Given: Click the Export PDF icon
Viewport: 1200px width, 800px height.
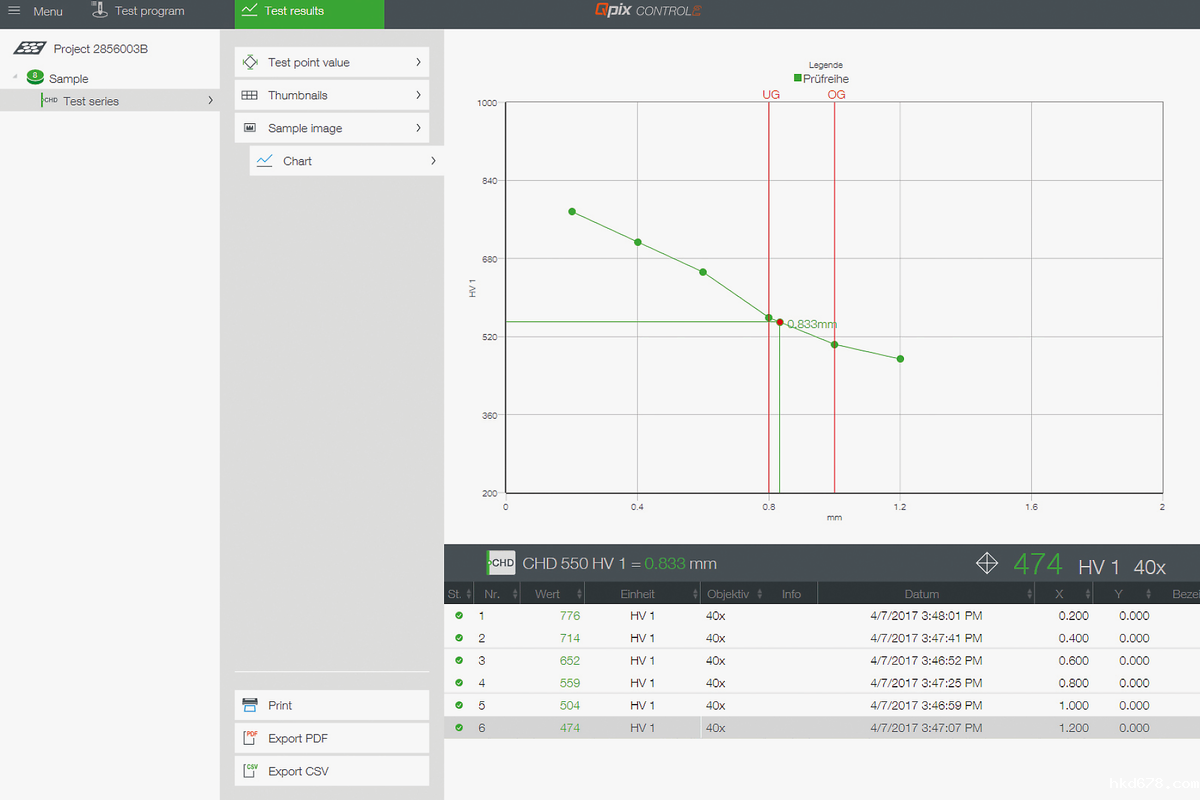Looking at the screenshot, I should [x=250, y=738].
